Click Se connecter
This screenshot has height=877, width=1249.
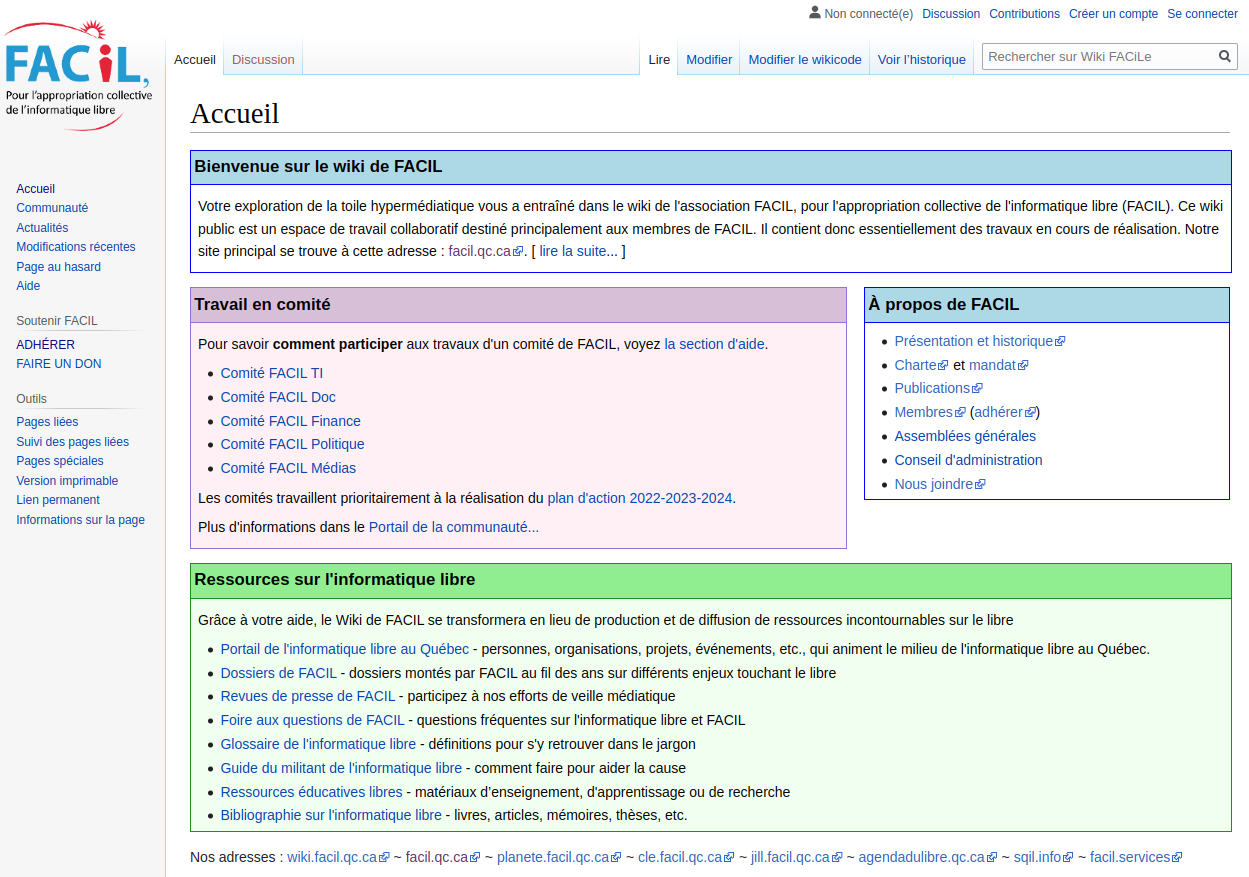pyautogui.click(x=1202, y=14)
